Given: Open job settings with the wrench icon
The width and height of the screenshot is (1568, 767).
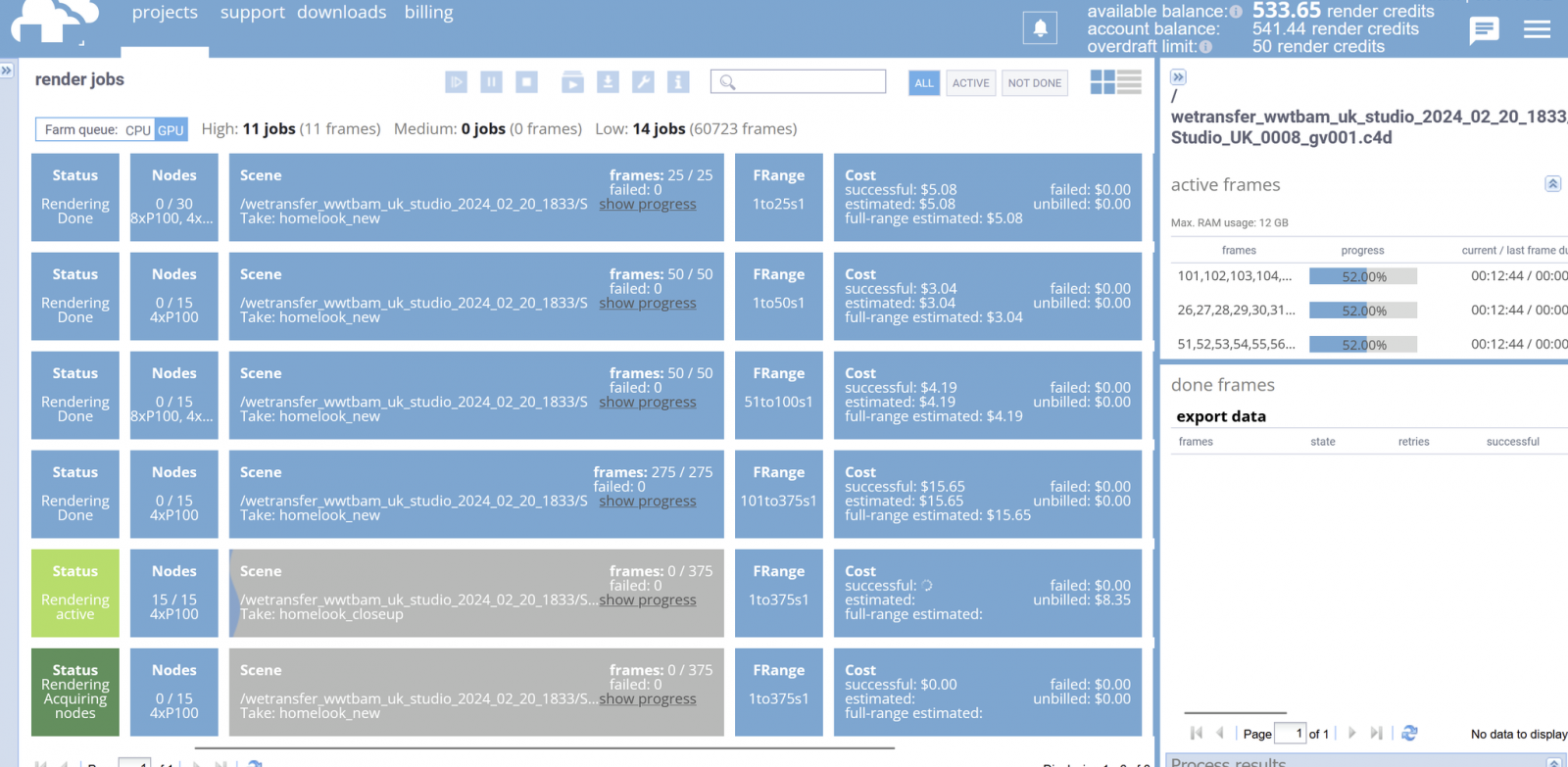Looking at the screenshot, I should point(643,82).
